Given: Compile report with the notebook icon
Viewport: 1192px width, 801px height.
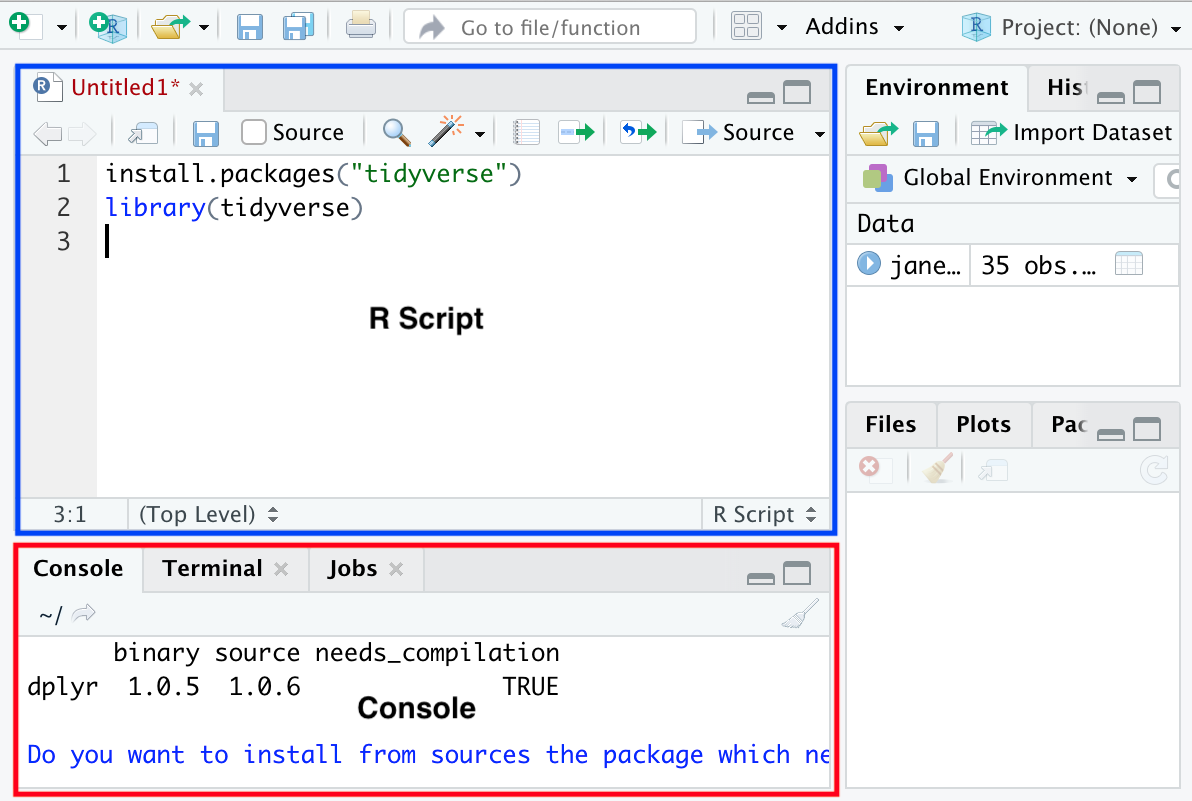Looking at the screenshot, I should [525, 132].
